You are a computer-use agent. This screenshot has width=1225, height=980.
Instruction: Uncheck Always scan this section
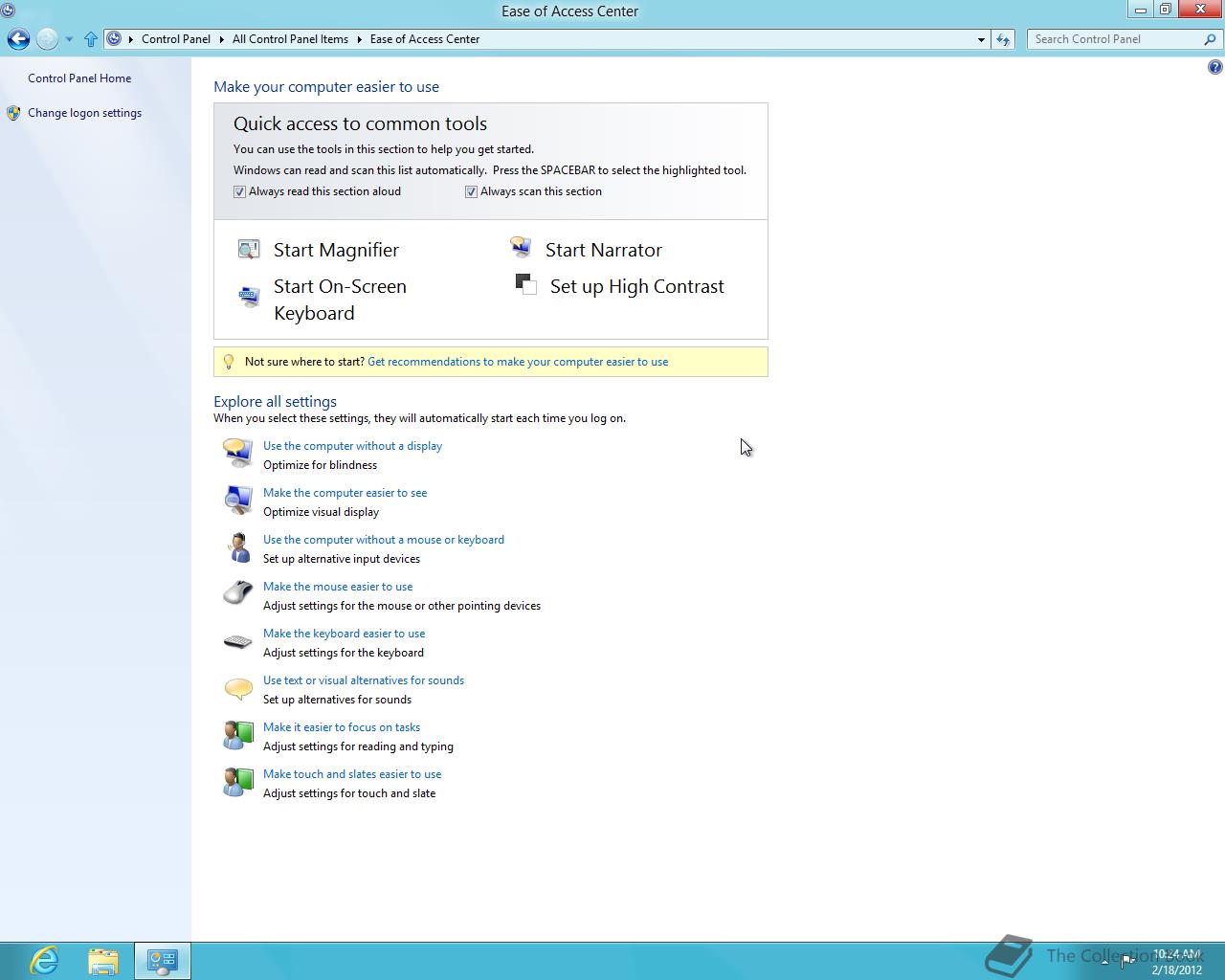pos(471,191)
